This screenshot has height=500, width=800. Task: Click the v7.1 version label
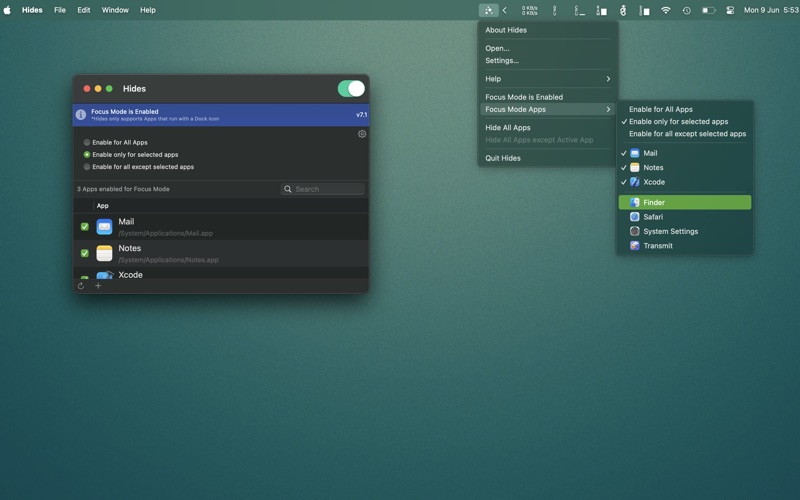[361, 115]
